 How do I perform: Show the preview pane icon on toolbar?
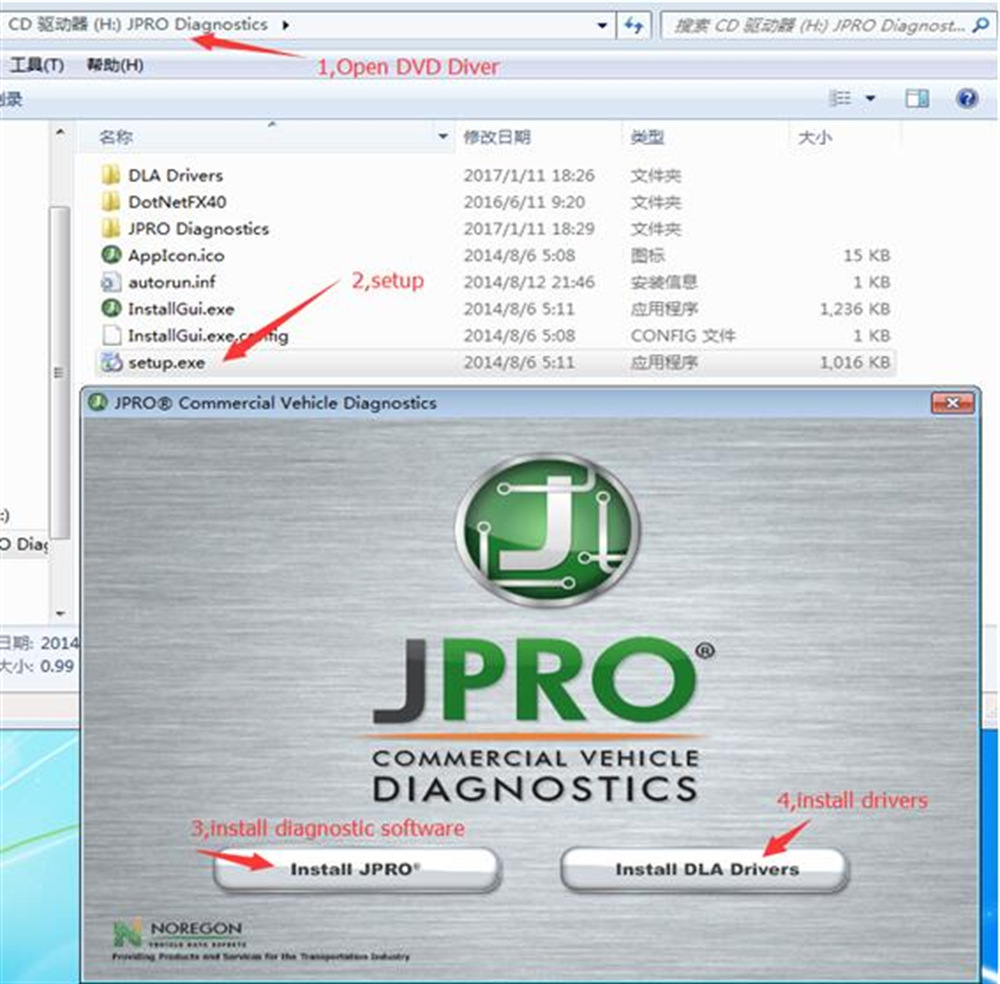[917, 98]
